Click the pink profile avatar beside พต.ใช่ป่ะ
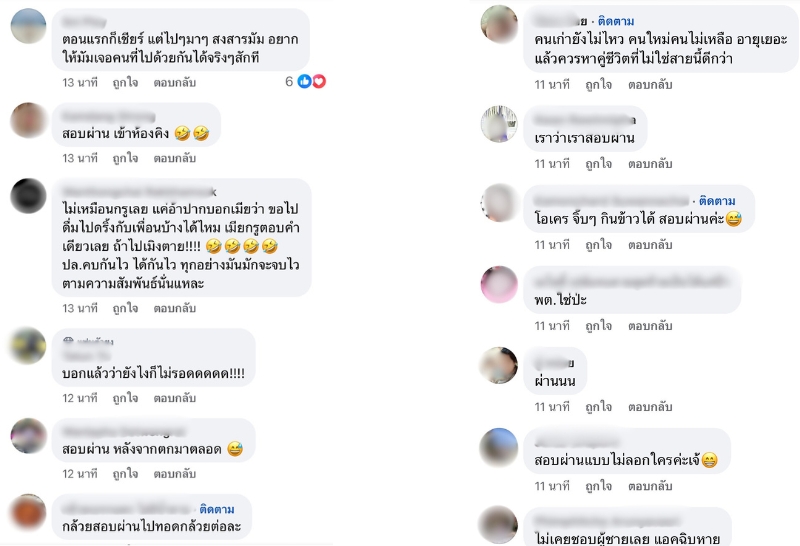The image size is (800, 546). (499, 284)
